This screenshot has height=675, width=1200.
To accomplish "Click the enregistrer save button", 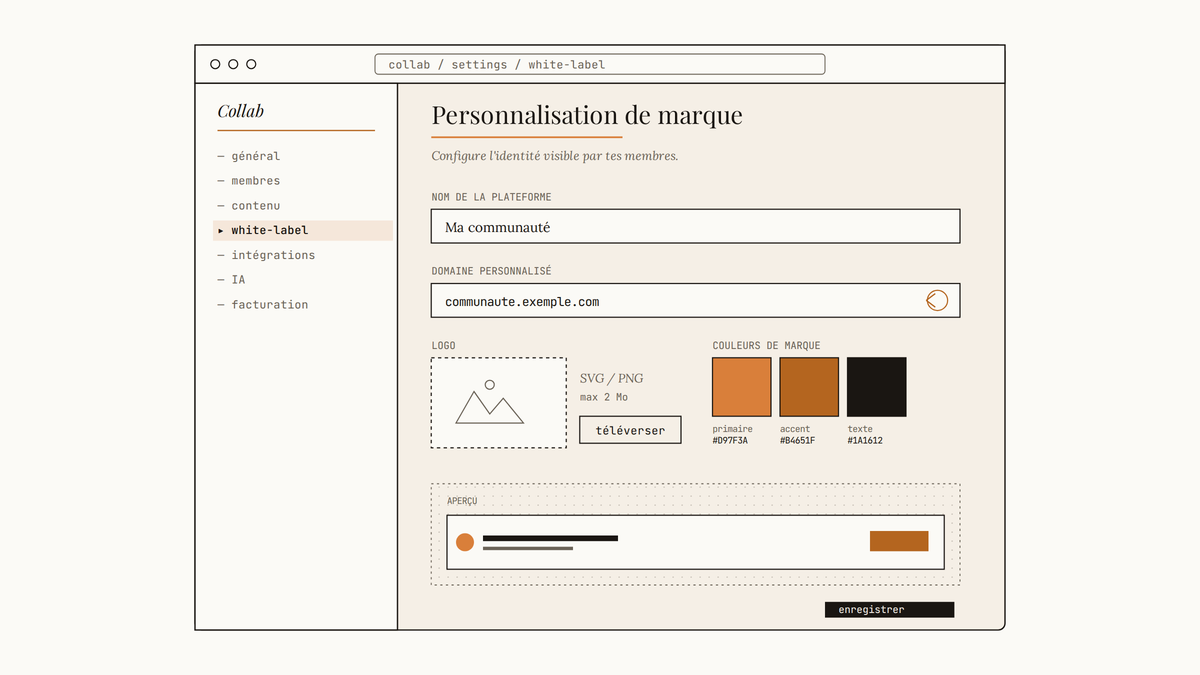I will coord(889,609).
